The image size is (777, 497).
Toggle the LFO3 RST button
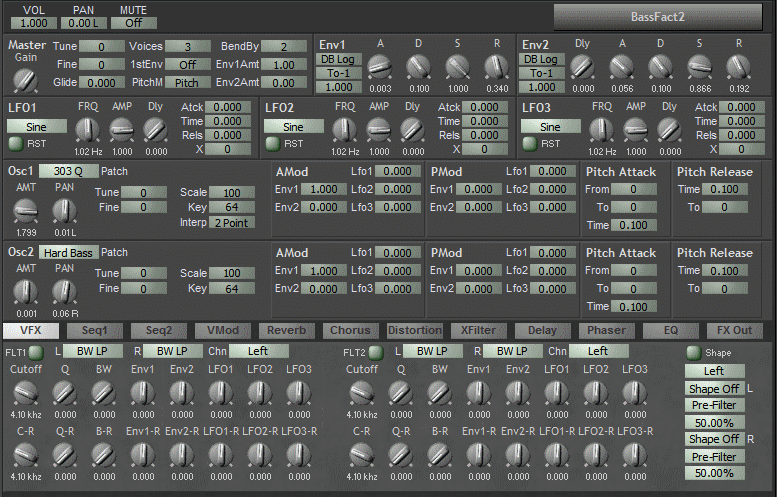[x=530, y=144]
